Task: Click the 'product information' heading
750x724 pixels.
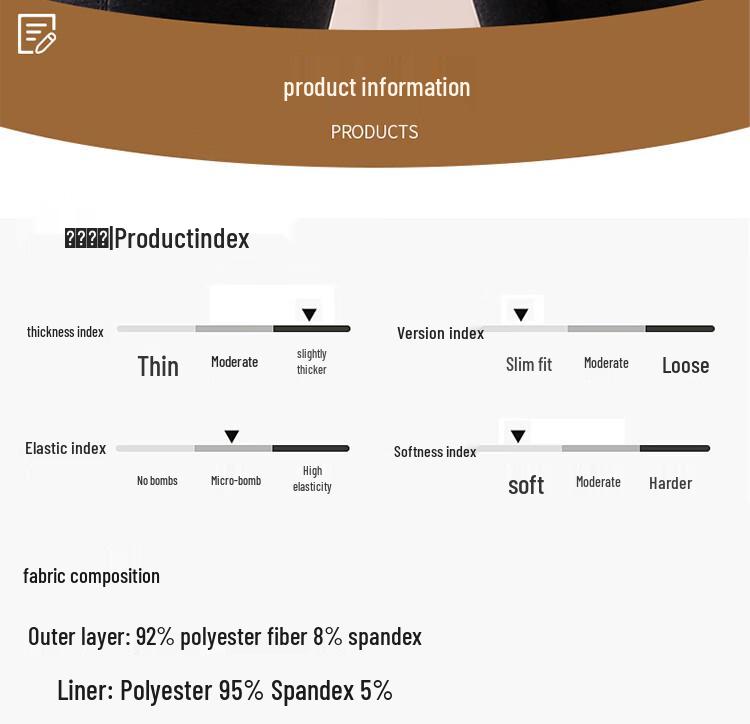Action: (376, 87)
